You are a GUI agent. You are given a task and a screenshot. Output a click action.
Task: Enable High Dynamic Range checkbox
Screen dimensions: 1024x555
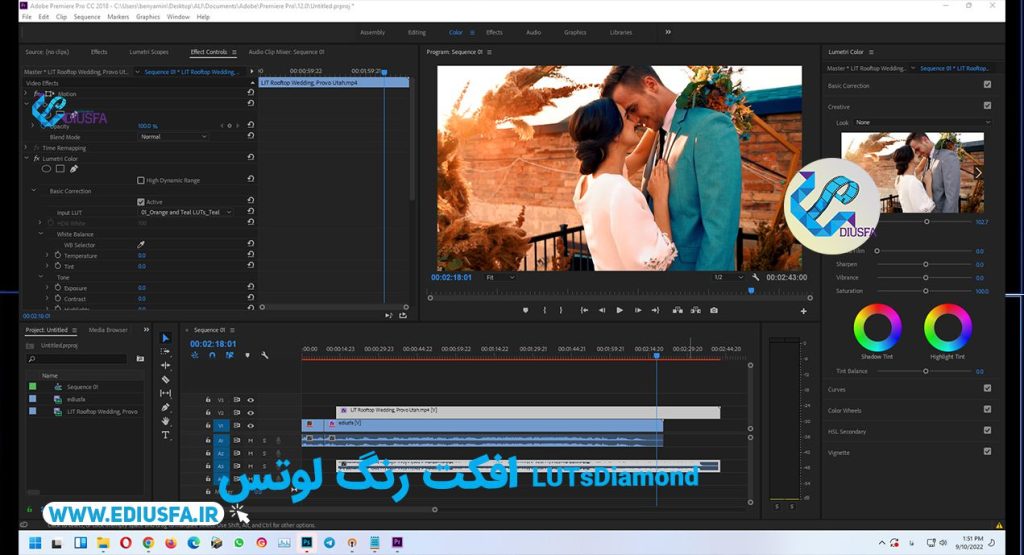point(140,180)
